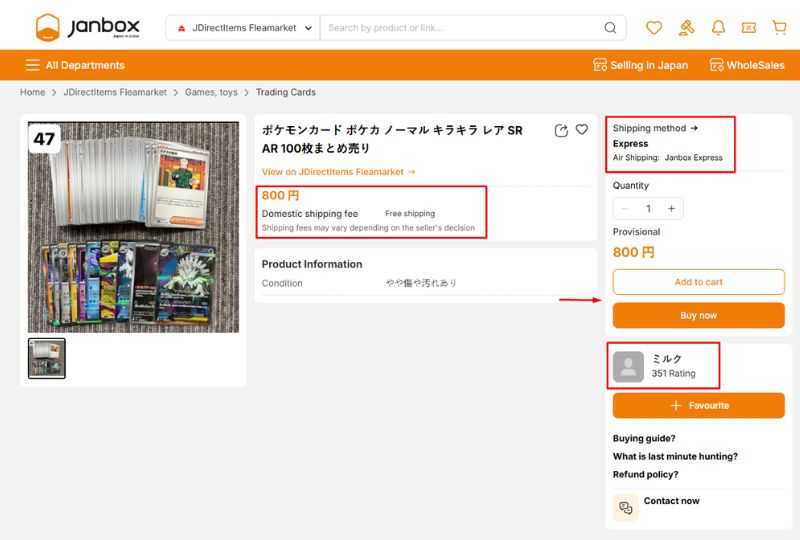Image resolution: width=800 pixels, height=540 pixels.
Task: Open the notifications bell icon
Action: [718, 27]
